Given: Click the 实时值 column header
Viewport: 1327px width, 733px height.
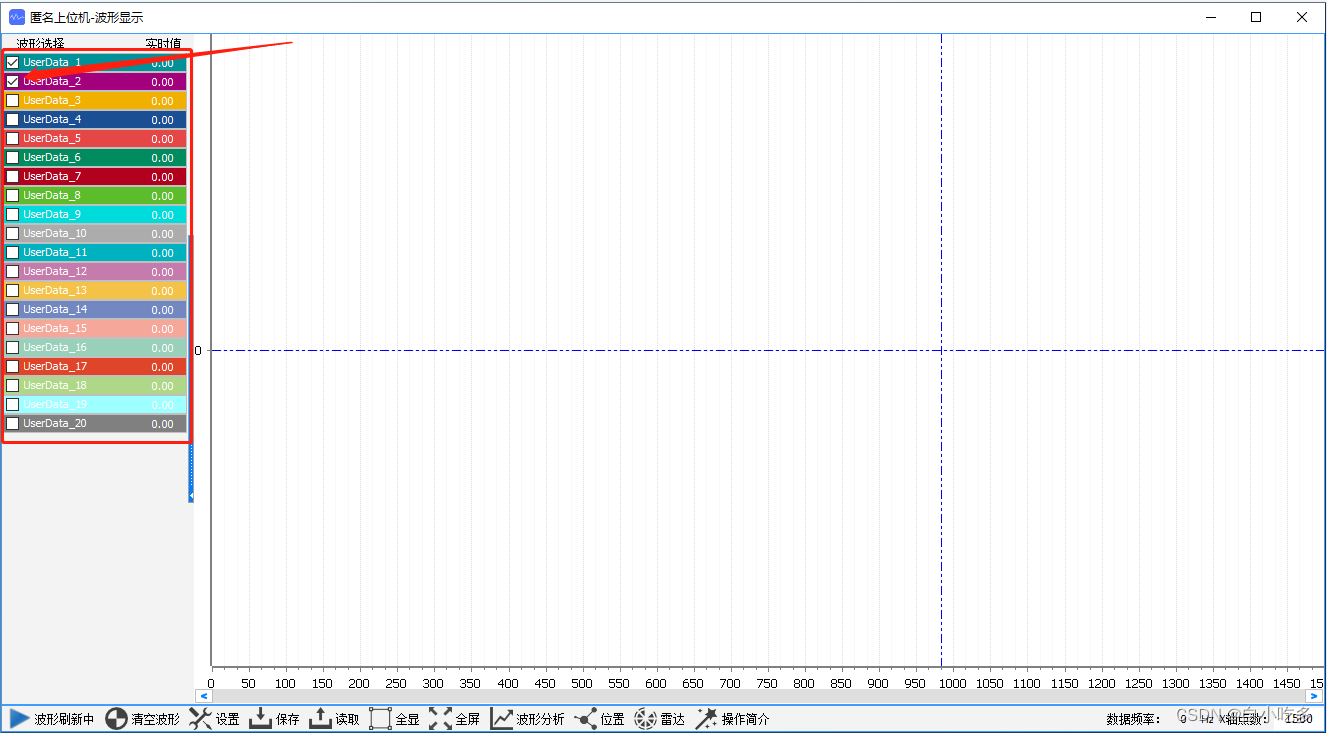Looking at the screenshot, I should click(163, 43).
